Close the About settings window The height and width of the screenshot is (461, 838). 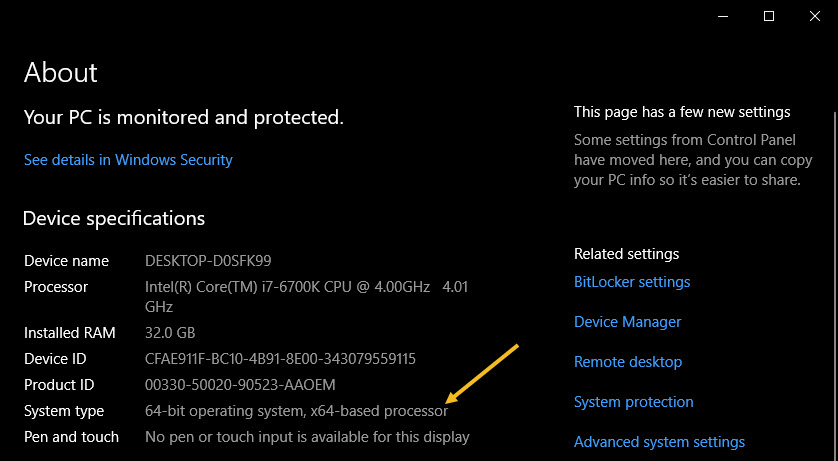[x=814, y=16]
